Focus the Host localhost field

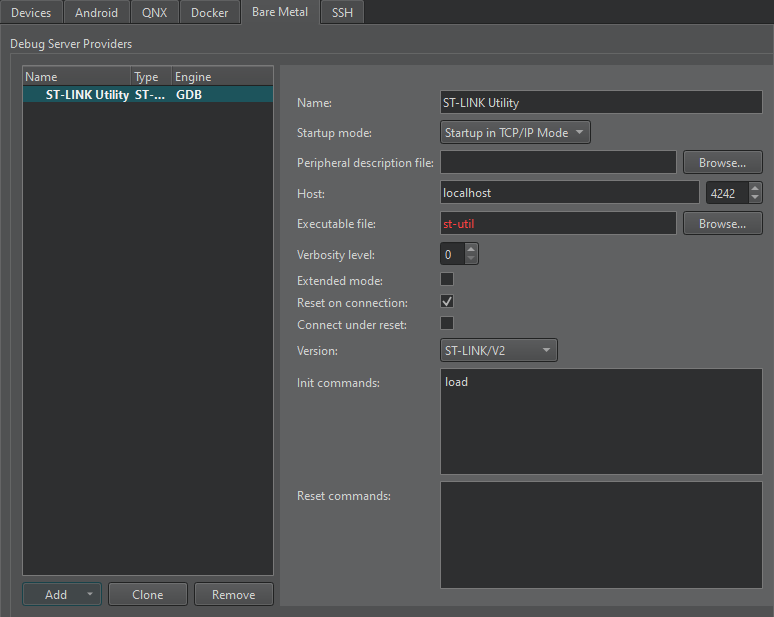569,193
